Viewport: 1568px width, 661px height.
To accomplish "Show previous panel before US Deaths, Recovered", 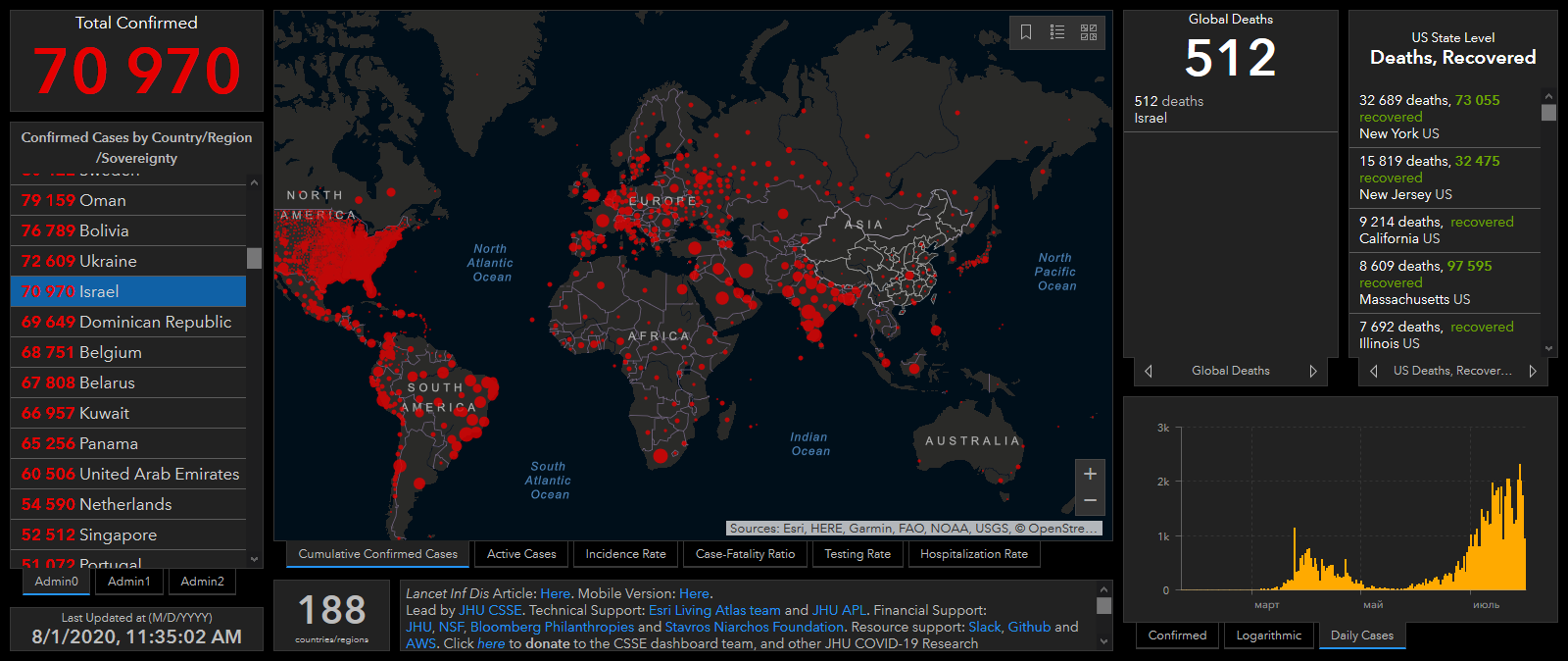I will [1374, 371].
